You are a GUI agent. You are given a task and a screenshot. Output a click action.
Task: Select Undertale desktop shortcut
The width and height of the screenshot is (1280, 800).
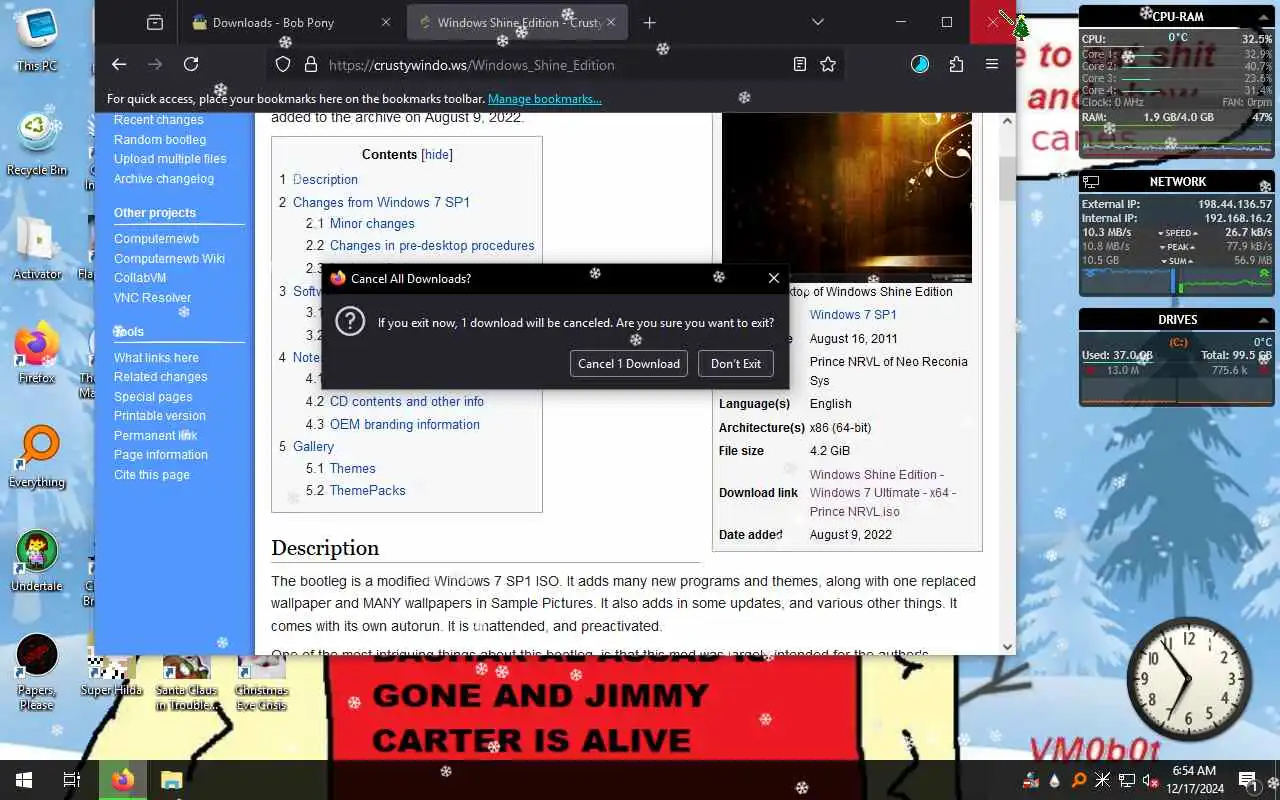click(x=37, y=561)
